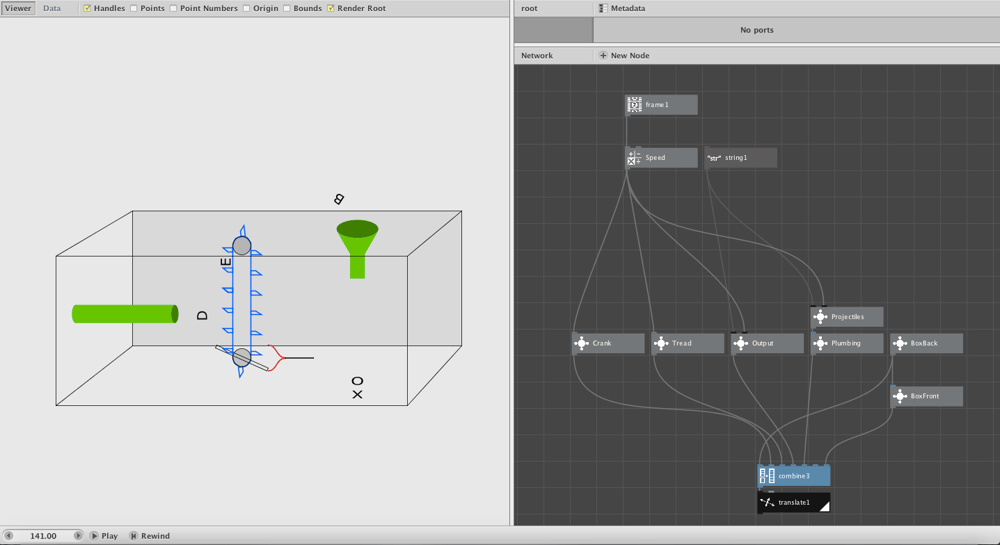Click the string1 node label

click(x=735, y=157)
